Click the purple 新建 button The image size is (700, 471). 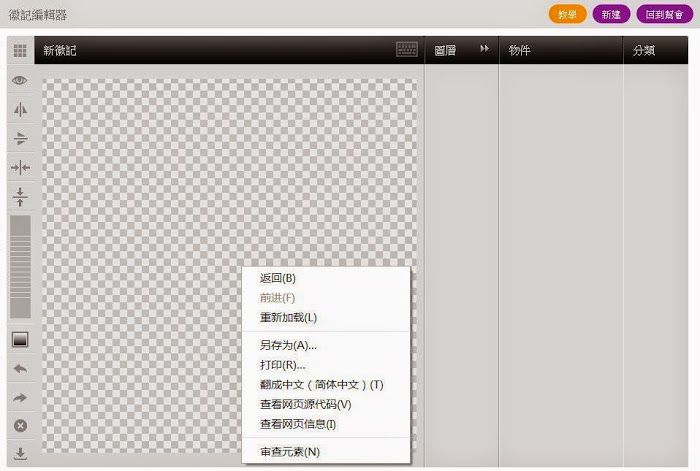point(611,15)
